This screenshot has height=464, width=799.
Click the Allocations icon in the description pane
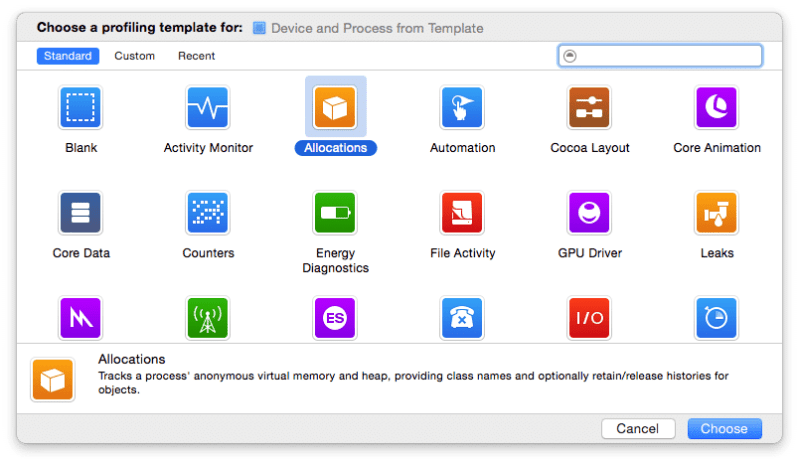point(52,380)
